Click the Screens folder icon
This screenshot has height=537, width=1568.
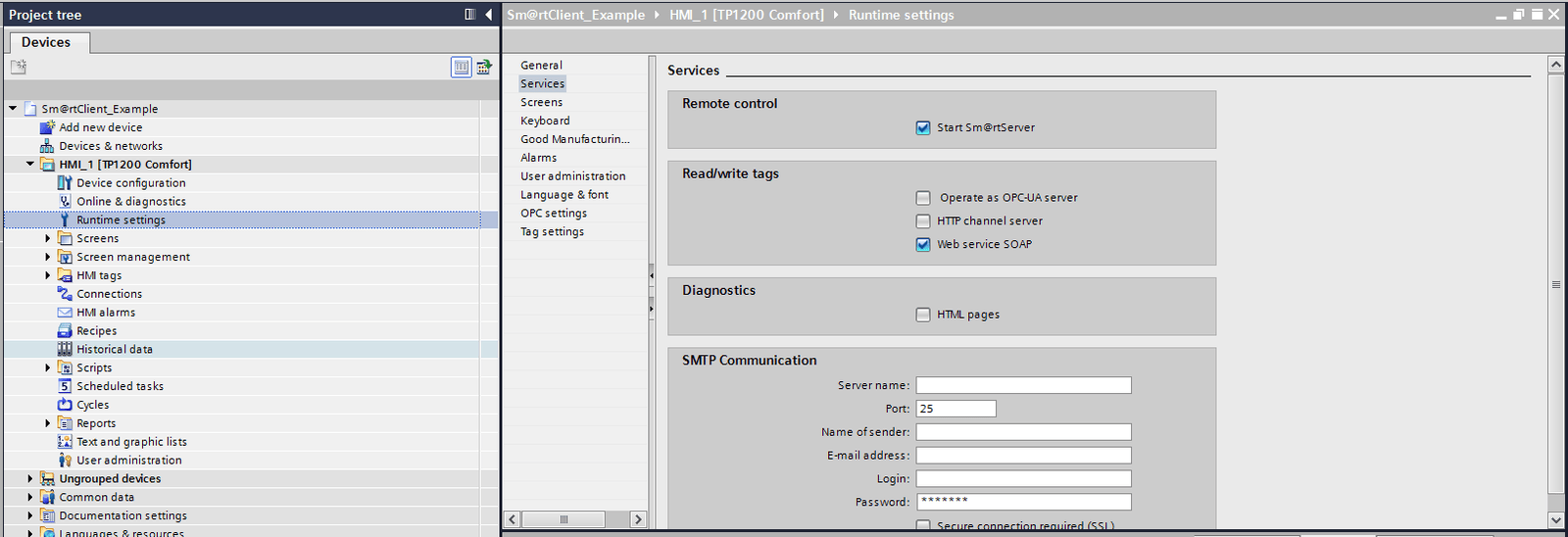coord(65,238)
